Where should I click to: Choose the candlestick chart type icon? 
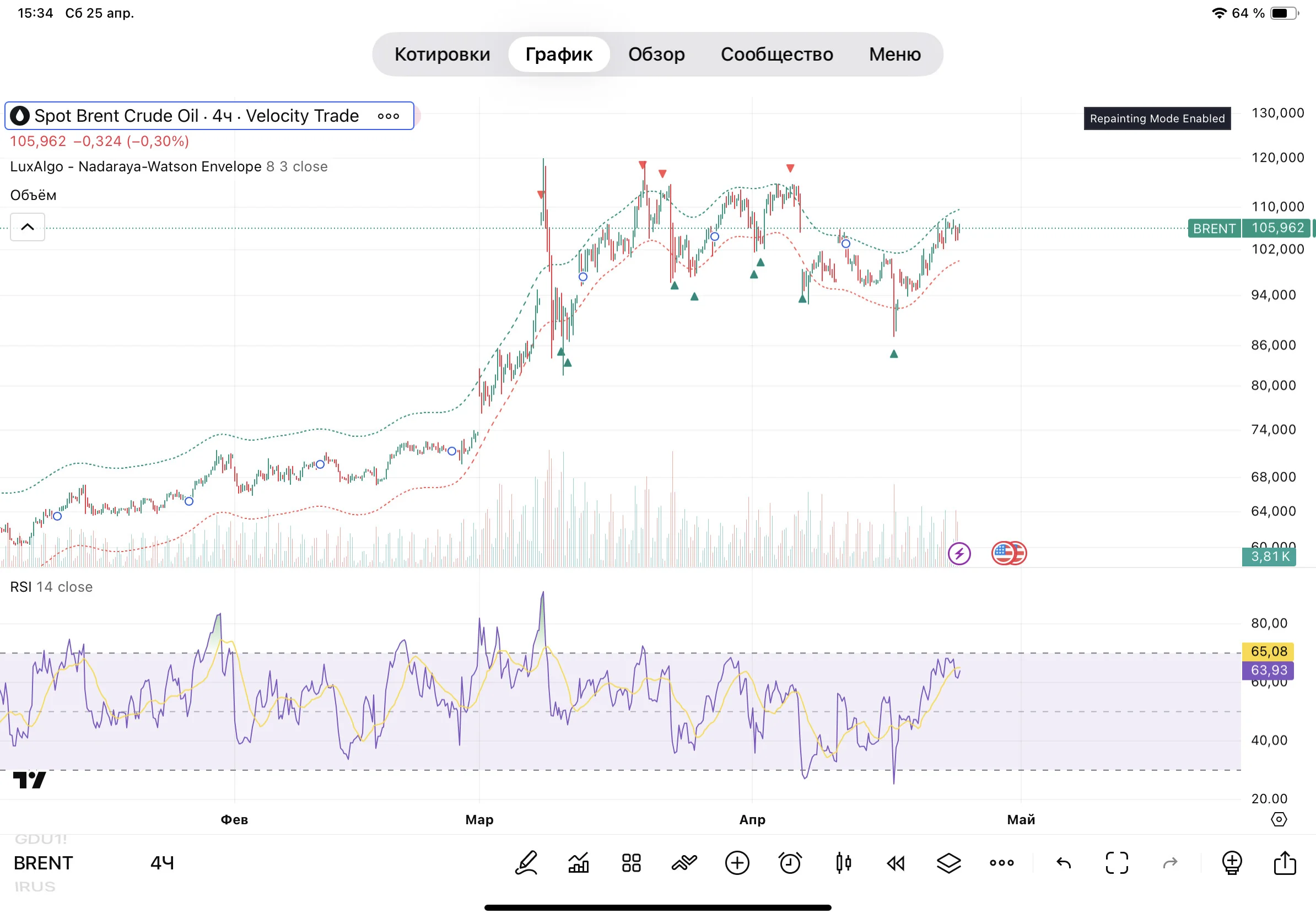coord(843,863)
